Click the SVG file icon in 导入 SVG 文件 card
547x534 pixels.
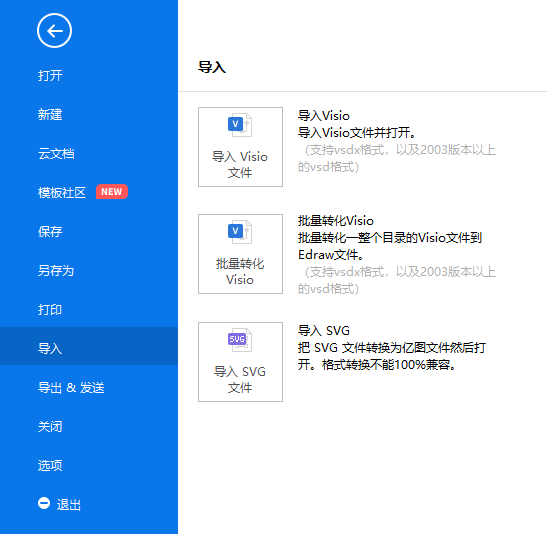coord(240,340)
